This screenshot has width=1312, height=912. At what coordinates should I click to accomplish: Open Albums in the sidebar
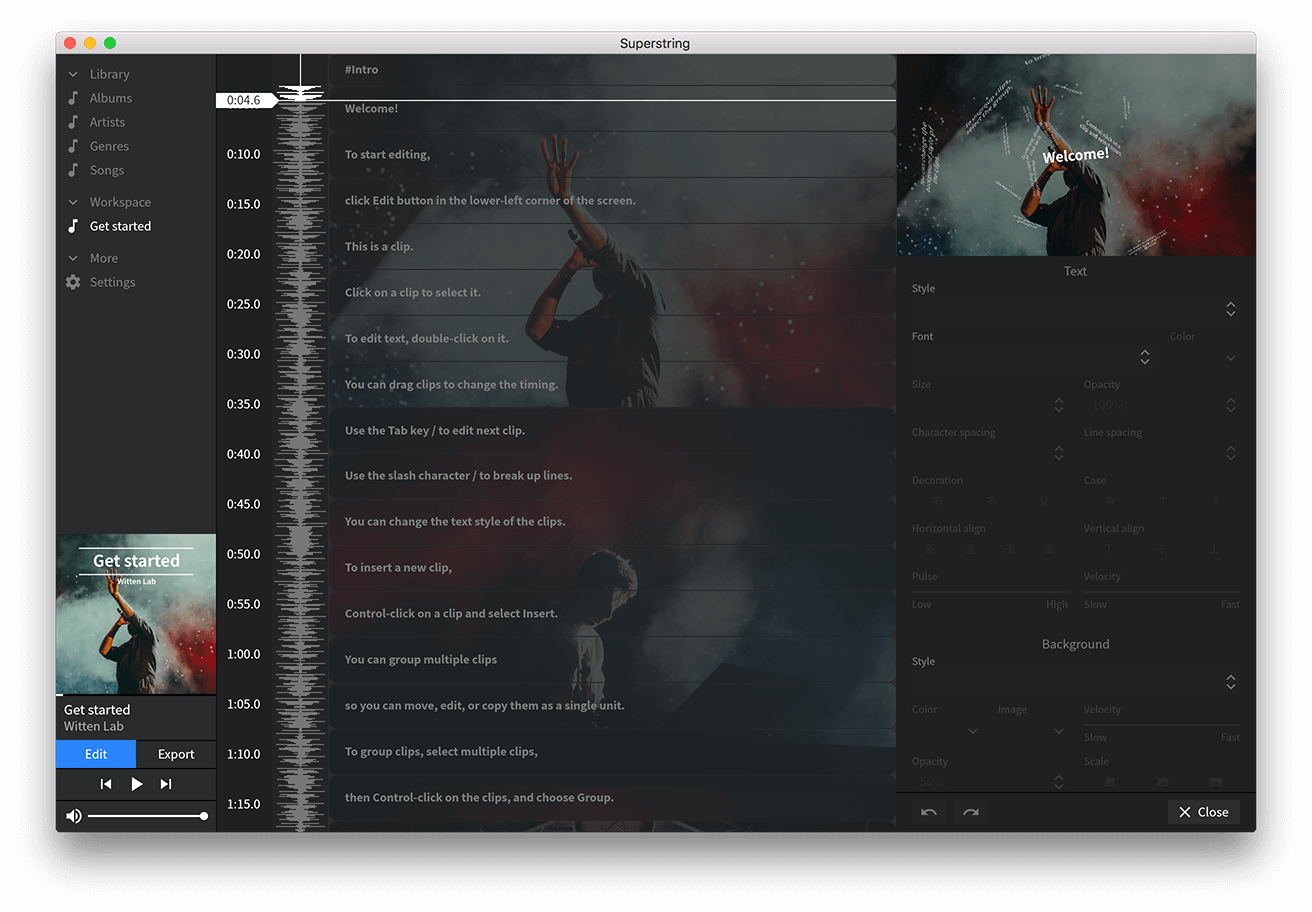coord(111,98)
